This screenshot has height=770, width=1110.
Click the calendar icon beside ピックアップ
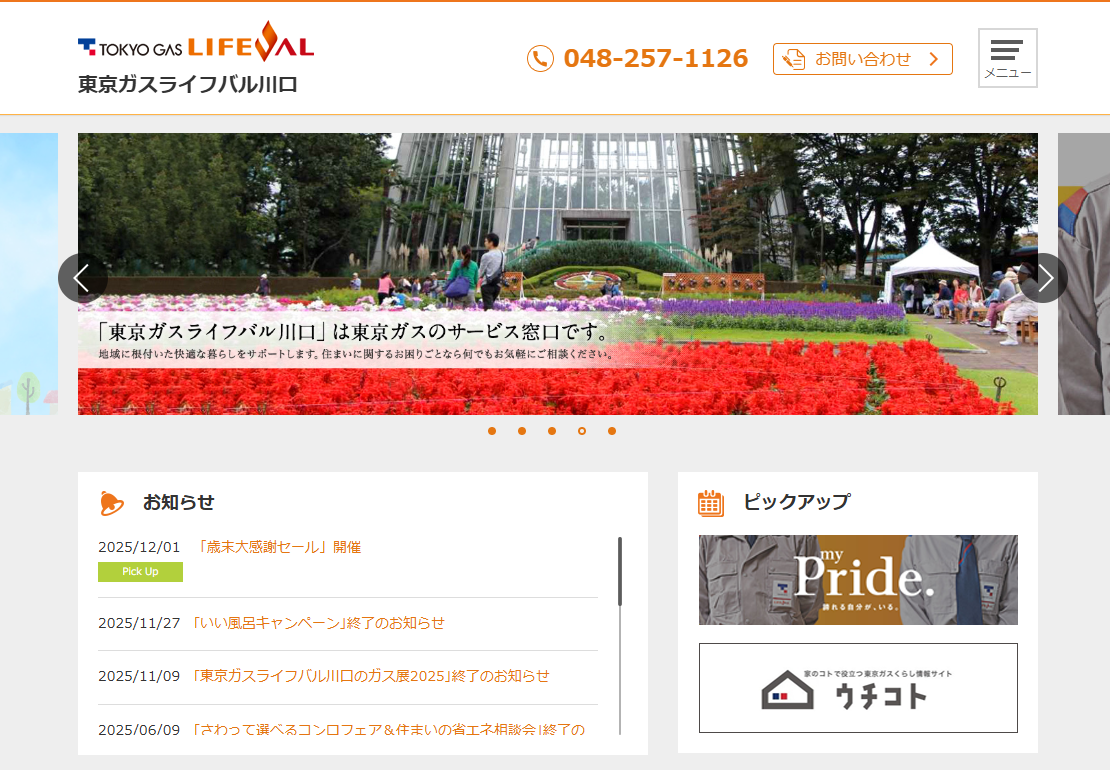pyautogui.click(x=711, y=502)
